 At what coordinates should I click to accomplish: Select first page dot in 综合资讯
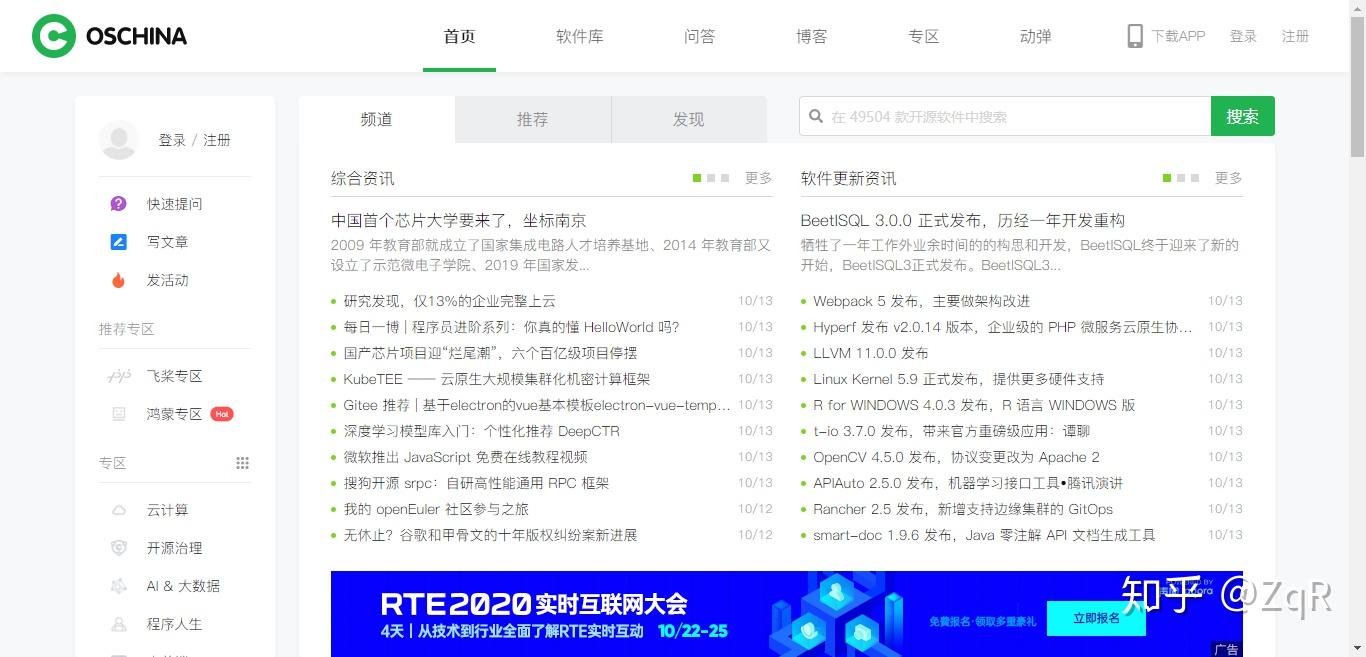[x=697, y=178]
